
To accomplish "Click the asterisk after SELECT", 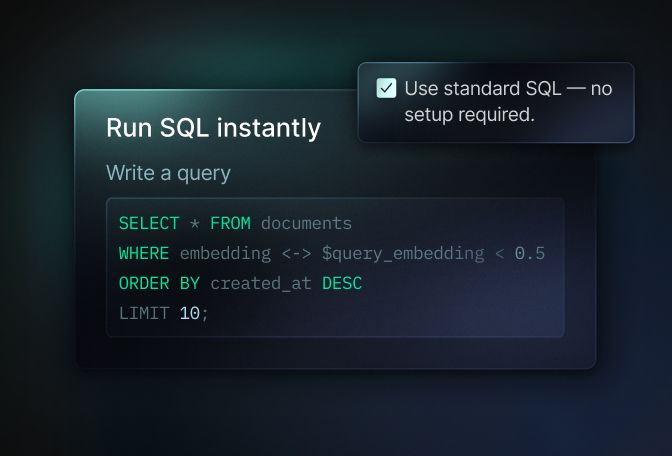I will tap(195, 223).
